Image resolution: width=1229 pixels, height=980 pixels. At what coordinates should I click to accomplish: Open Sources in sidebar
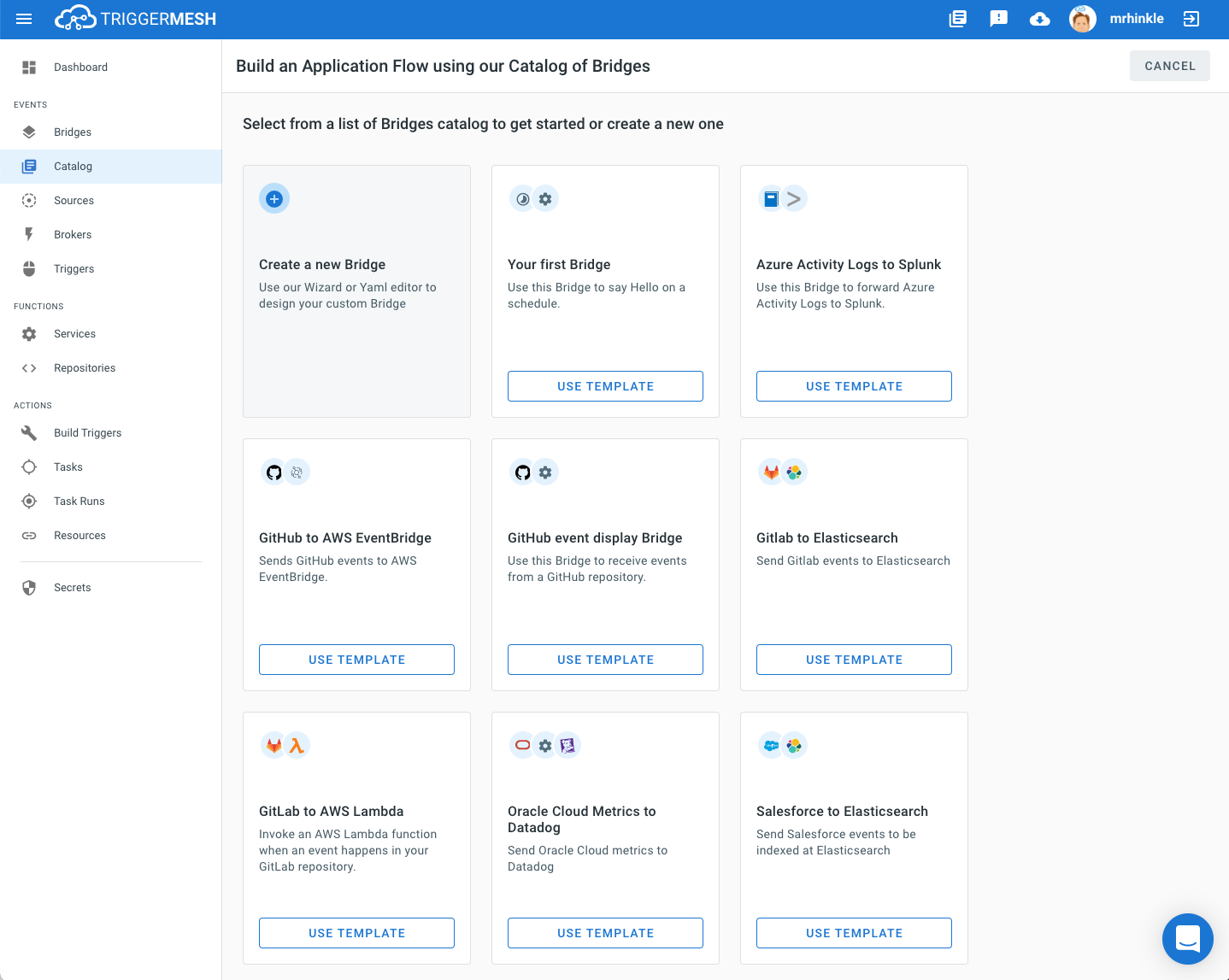click(x=111, y=201)
